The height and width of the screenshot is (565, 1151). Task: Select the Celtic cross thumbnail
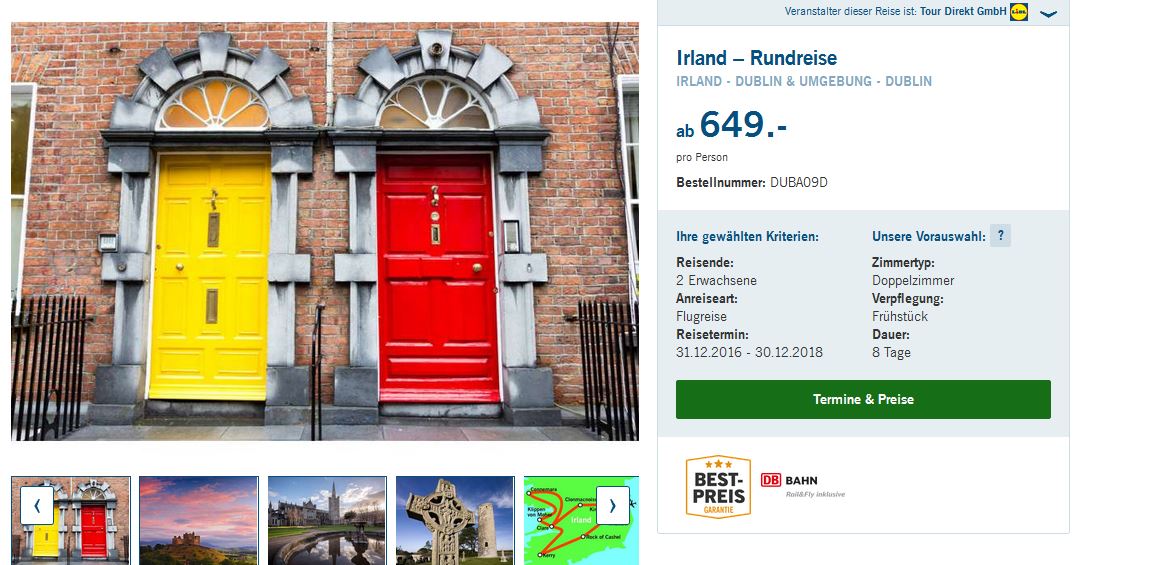point(455,520)
